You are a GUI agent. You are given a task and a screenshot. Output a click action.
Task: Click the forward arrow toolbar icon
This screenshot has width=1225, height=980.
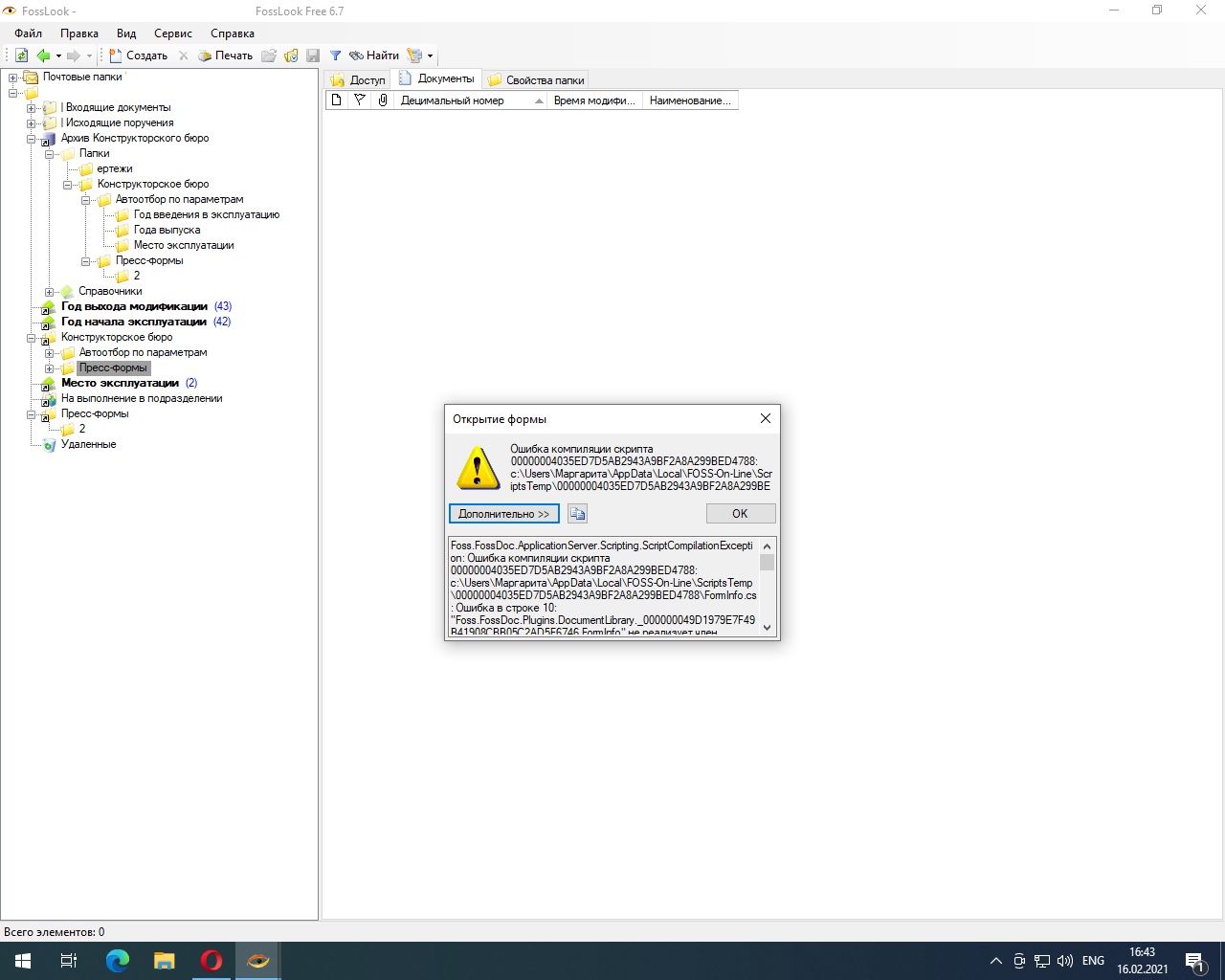point(74,56)
